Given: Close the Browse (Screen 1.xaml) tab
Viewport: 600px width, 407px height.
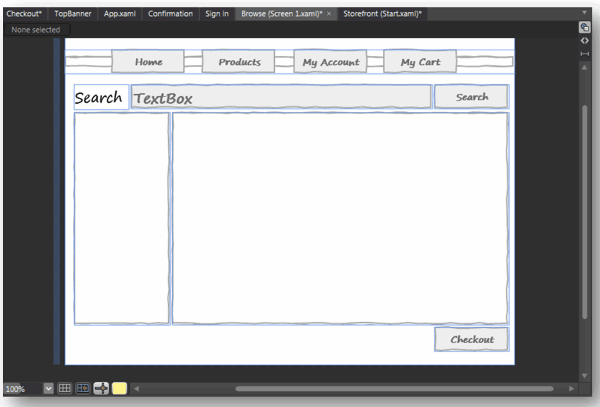Looking at the screenshot, I should pos(329,14).
